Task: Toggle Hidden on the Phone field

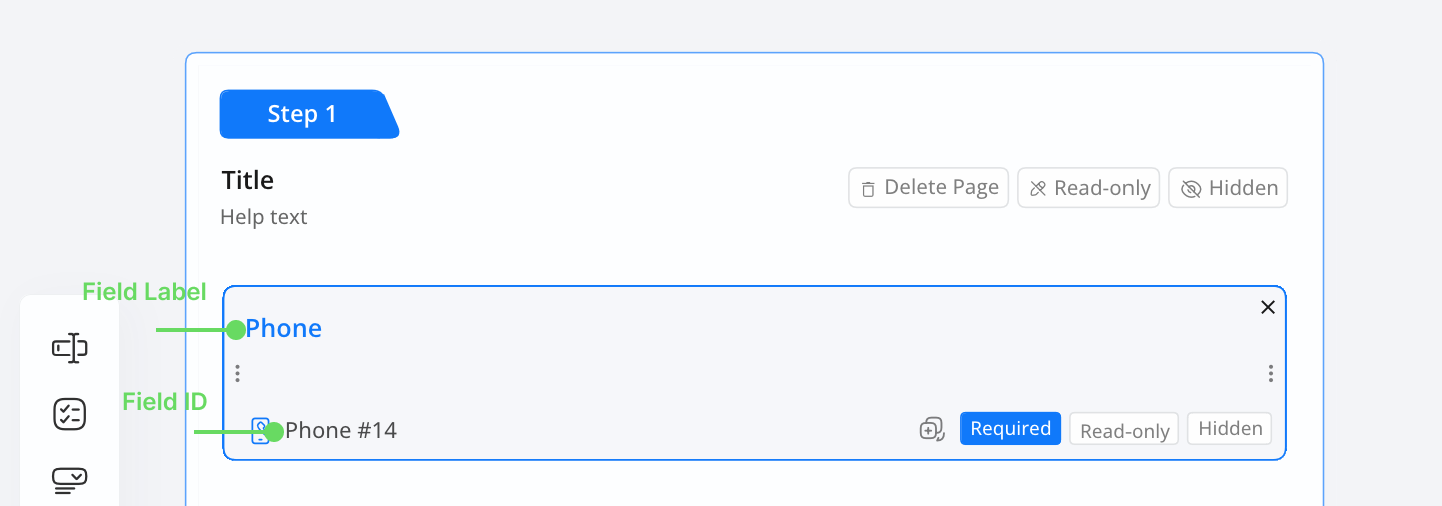Action: click(1230, 429)
